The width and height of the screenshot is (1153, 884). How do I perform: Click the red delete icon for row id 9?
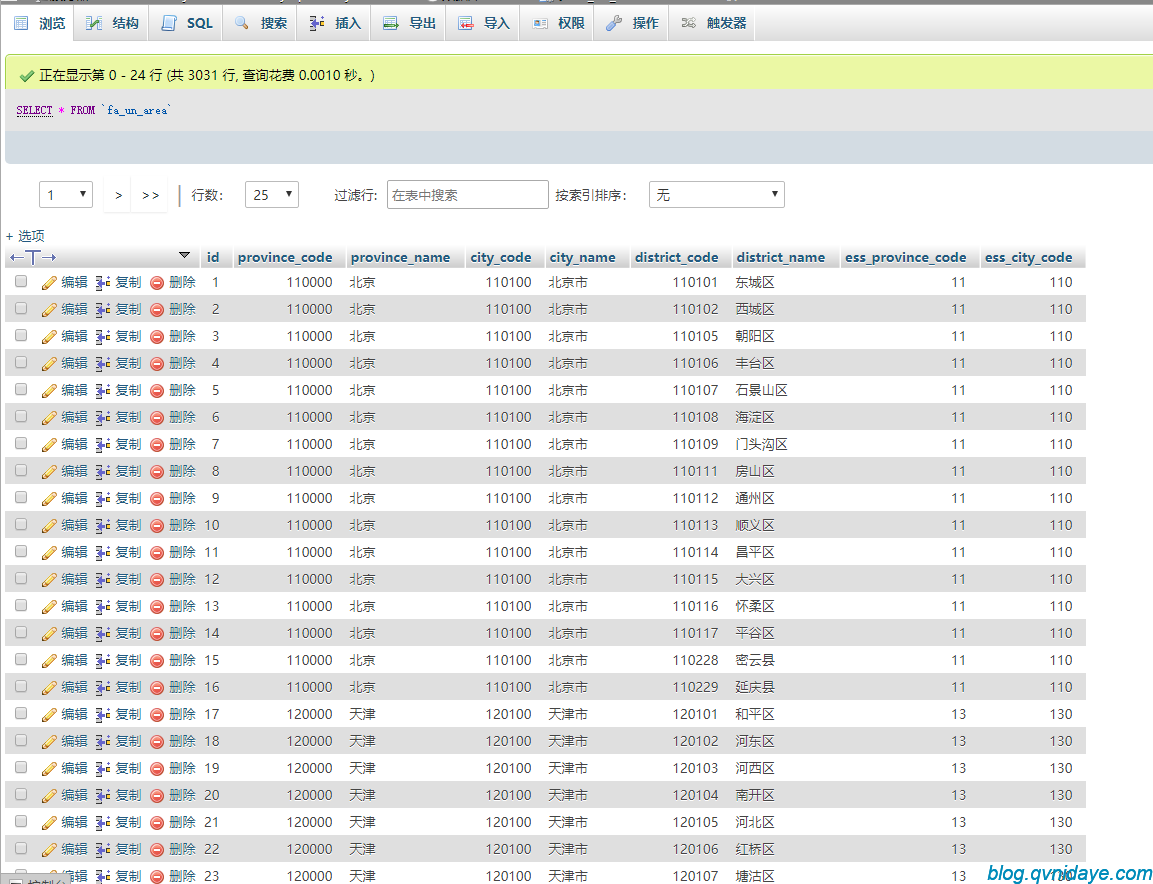pyautogui.click(x=157, y=499)
